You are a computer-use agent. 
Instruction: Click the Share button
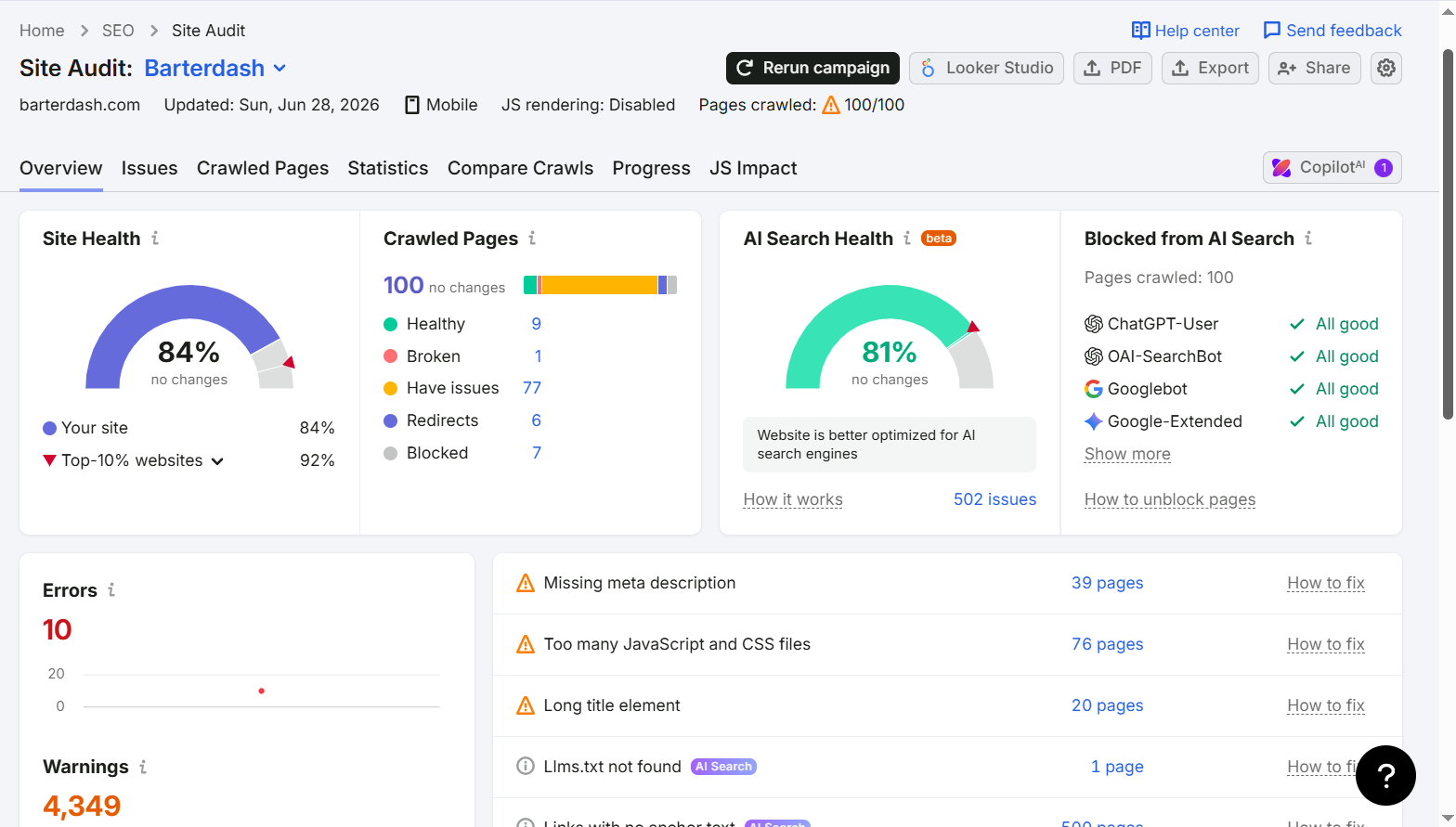[x=1314, y=68]
